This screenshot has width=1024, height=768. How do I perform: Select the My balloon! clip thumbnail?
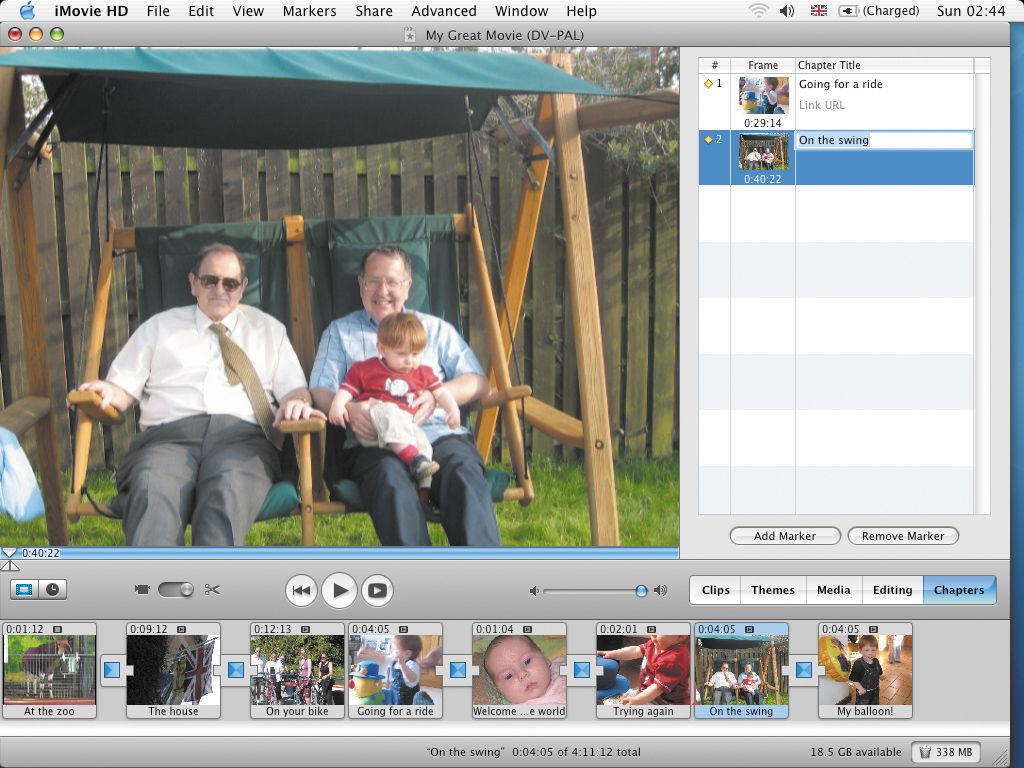866,670
